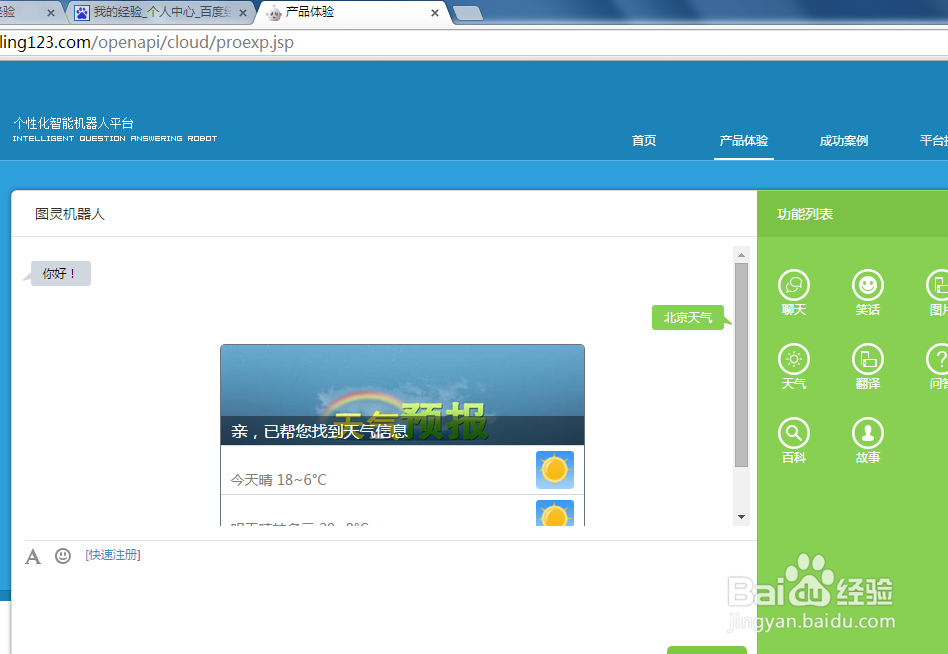Click the 今天晴 18~6°C weather row
This screenshot has height=654, width=948.
[402, 470]
